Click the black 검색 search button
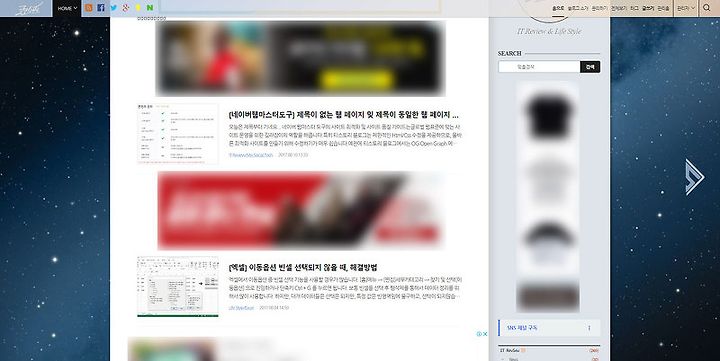 coord(590,67)
